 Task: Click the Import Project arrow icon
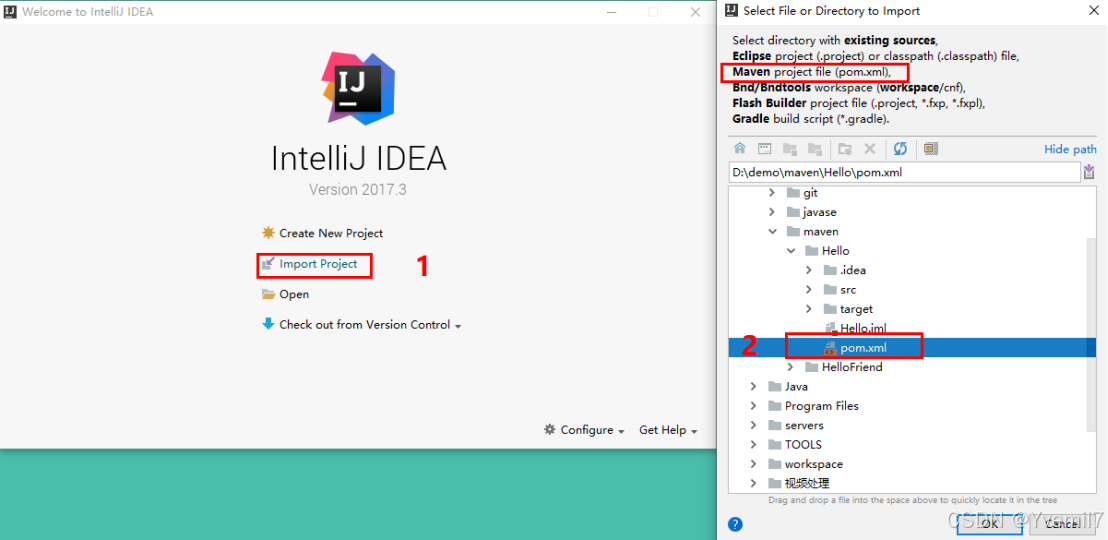click(268, 264)
